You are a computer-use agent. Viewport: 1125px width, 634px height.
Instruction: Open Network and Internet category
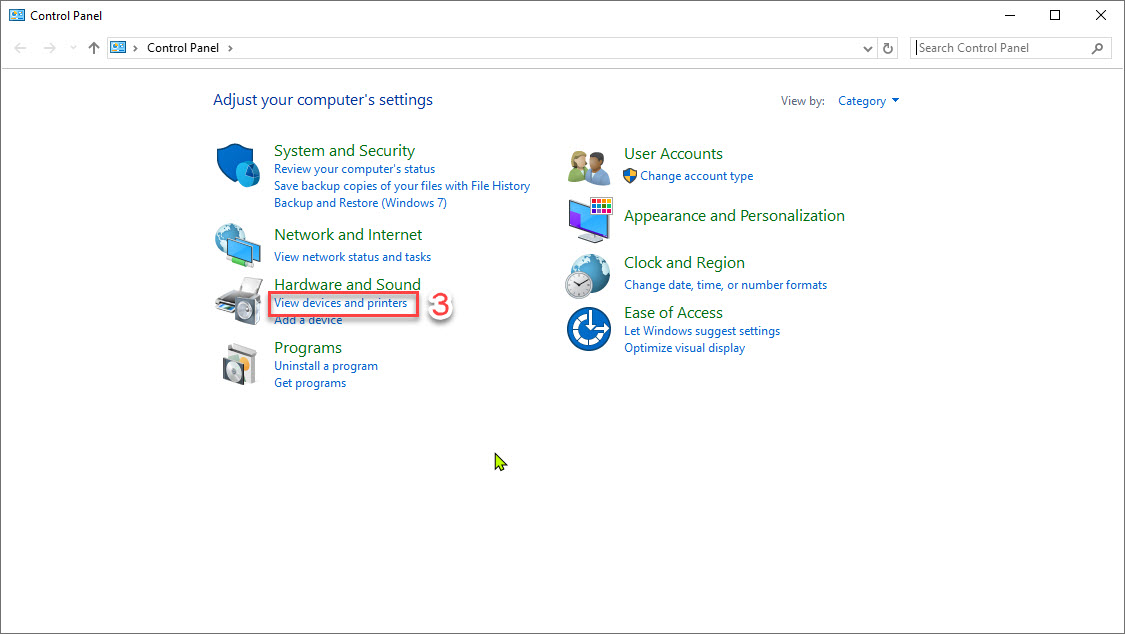tap(348, 235)
